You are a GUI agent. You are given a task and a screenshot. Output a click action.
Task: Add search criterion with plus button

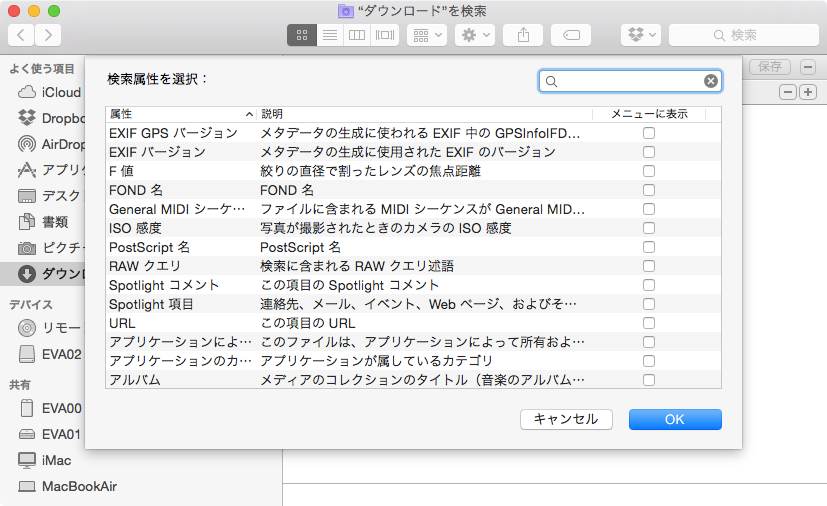(808, 92)
